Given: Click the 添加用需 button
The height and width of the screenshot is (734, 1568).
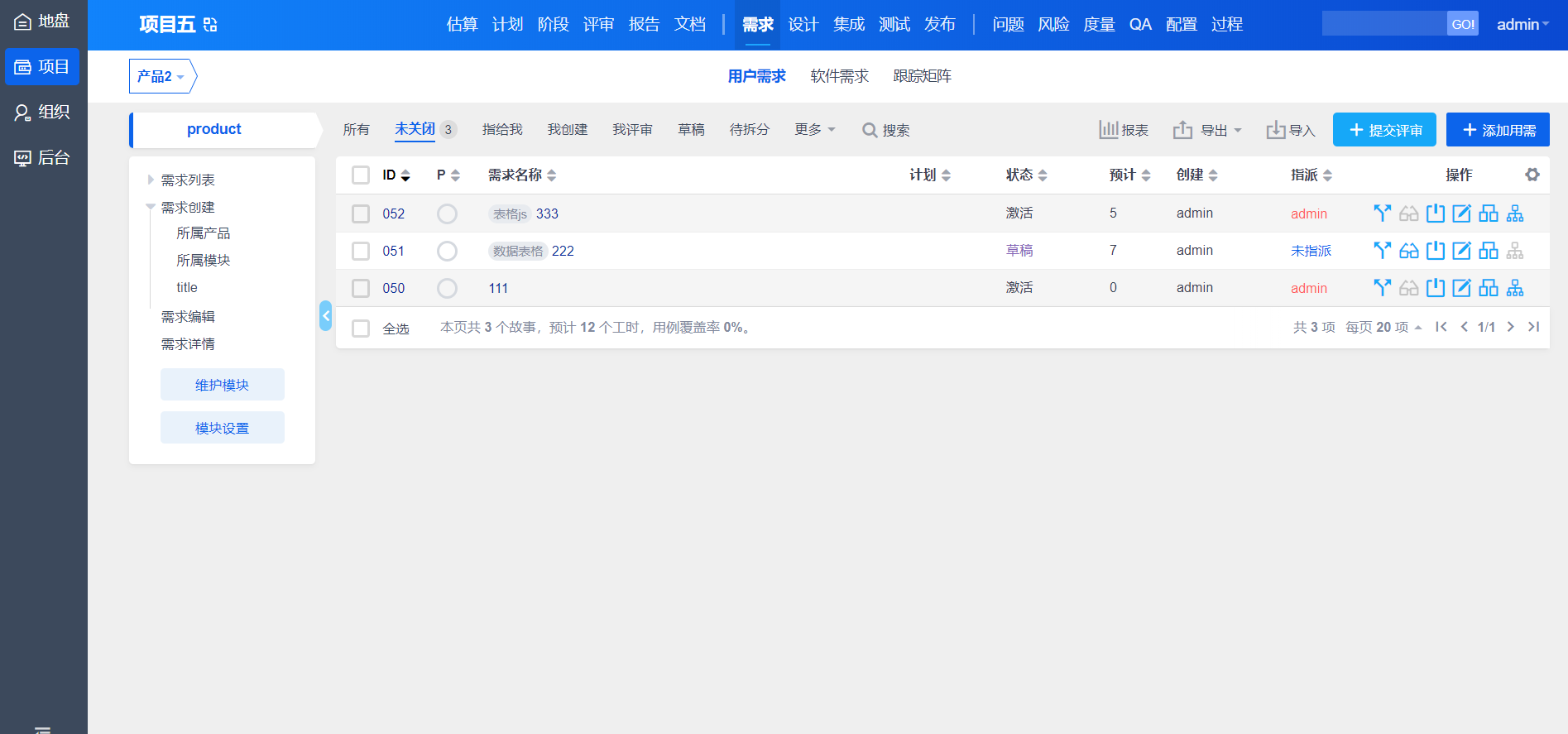Looking at the screenshot, I should click(1498, 130).
